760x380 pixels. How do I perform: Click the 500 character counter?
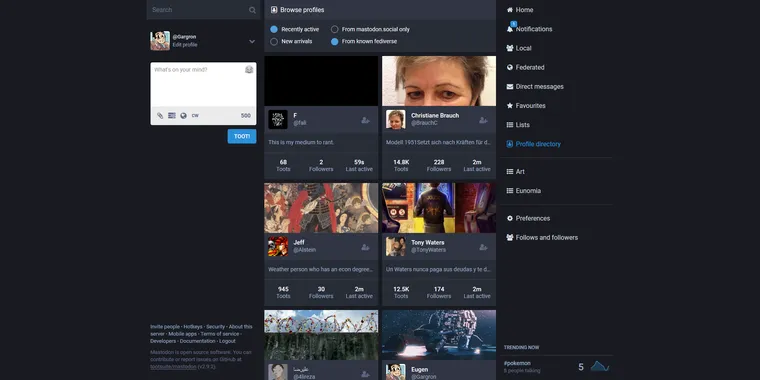246,115
